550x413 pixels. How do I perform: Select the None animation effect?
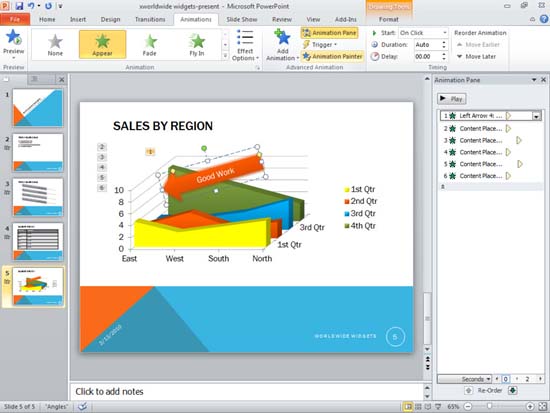point(55,45)
